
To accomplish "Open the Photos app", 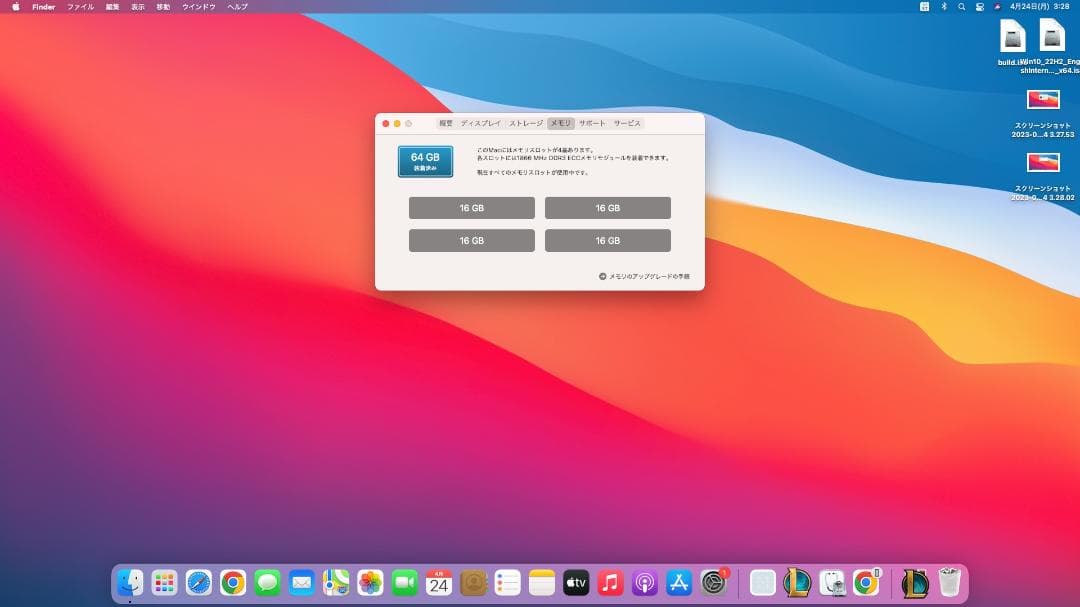I will coord(368,581).
